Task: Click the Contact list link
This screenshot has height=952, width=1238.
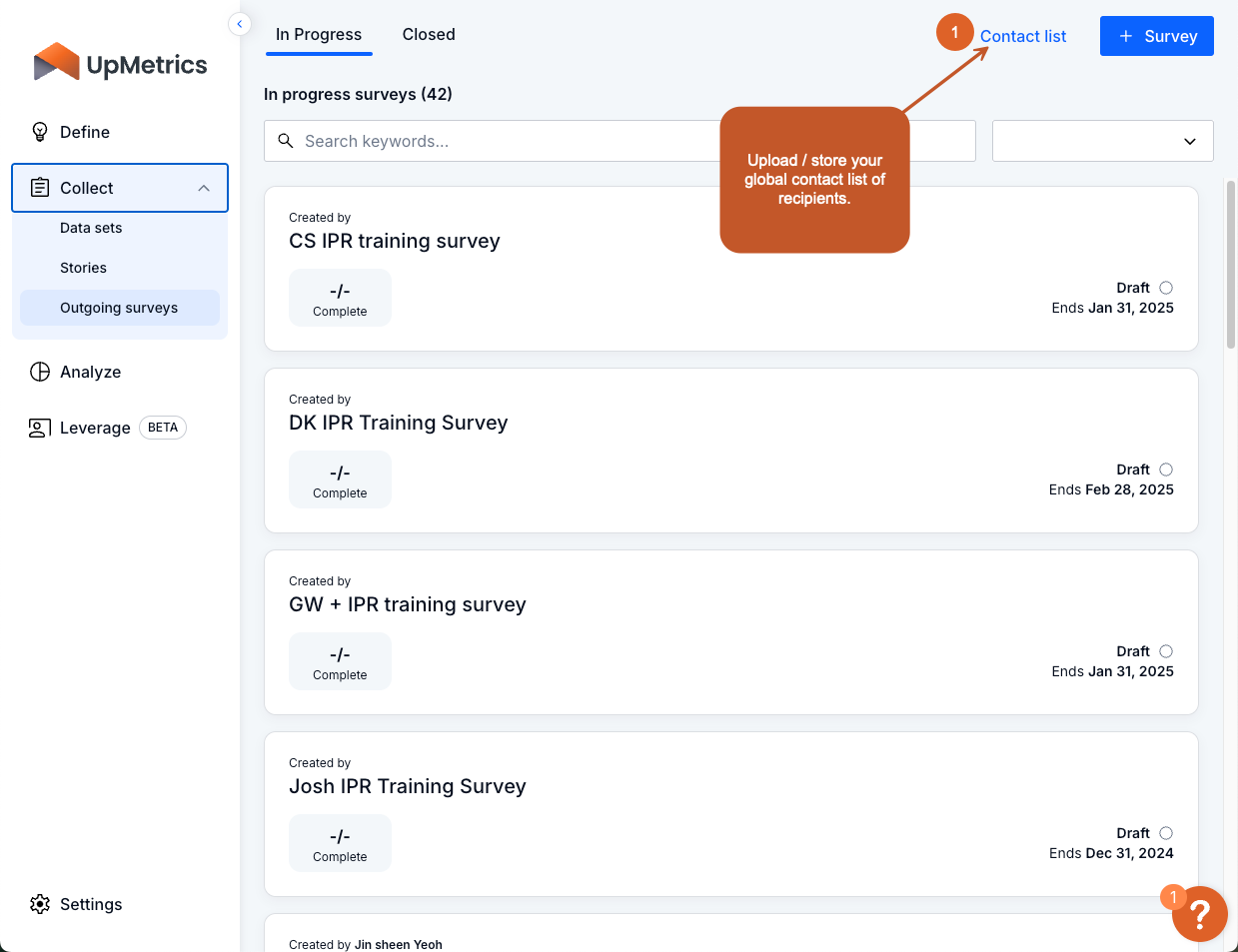Action: coord(1022,36)
